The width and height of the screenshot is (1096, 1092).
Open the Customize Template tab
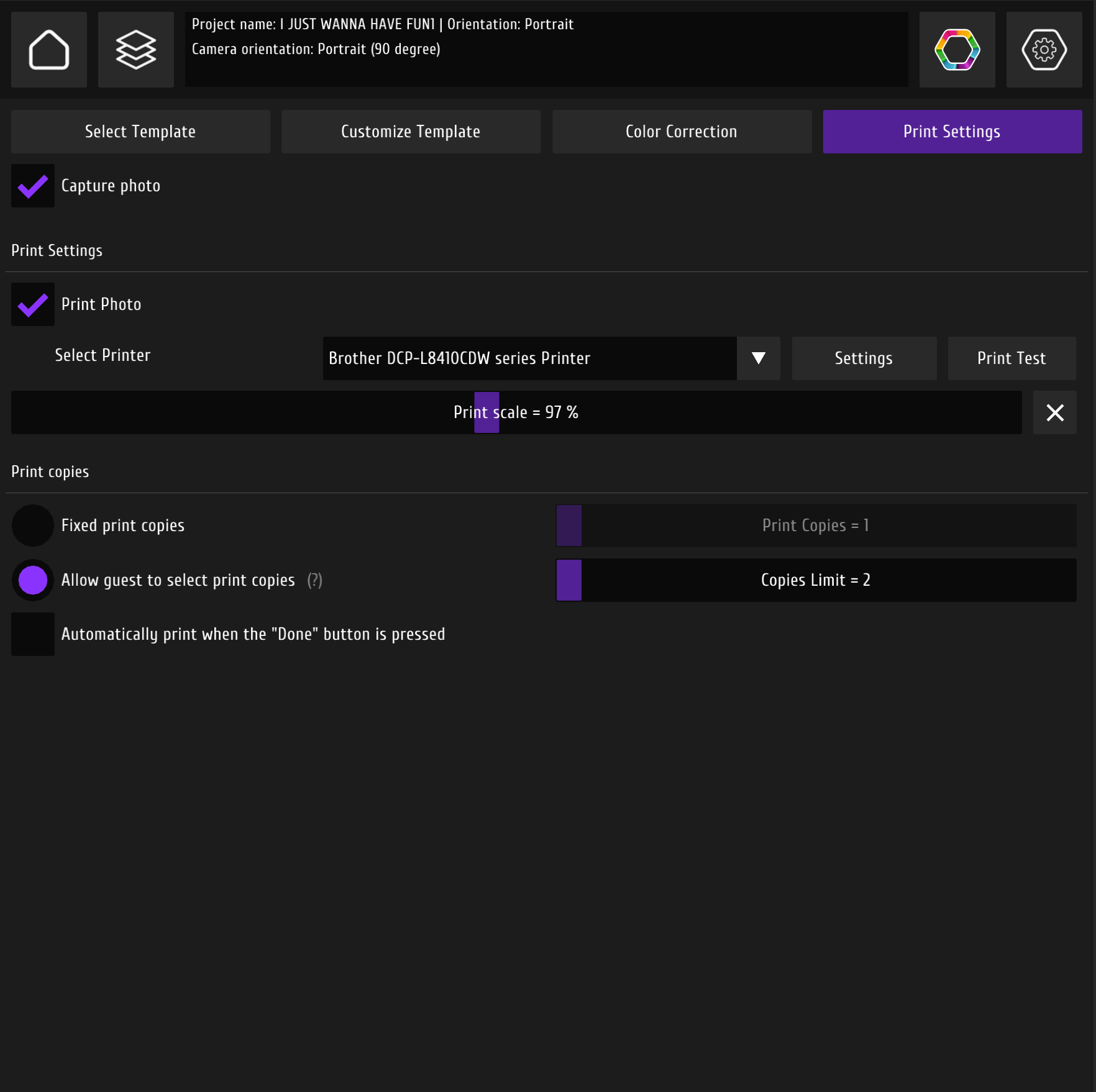click(411, 132)
